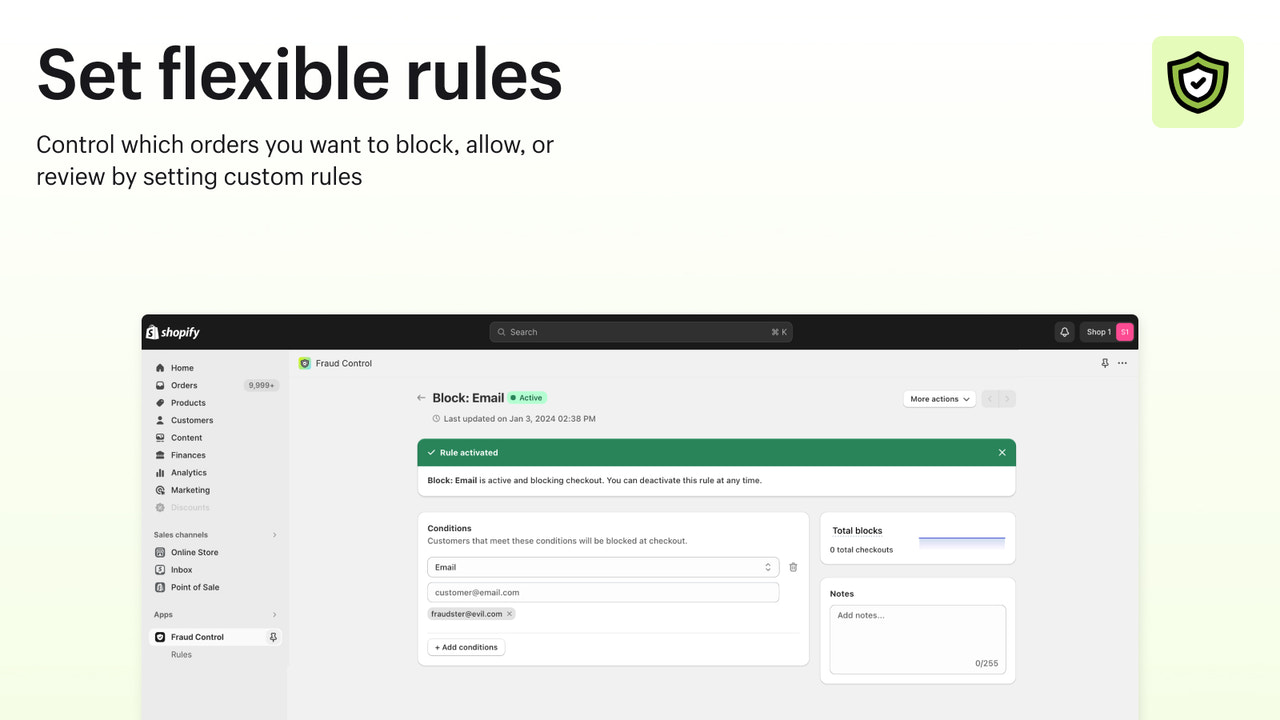The height and width of the screenshot is (720, 1280).
Task: Open the back arrow beside Block: Email heading
Action: [421, 397]
